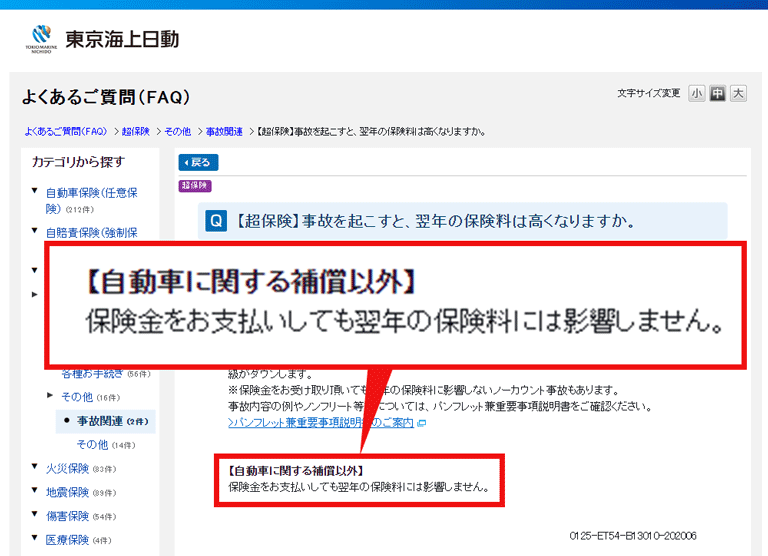Open category 自賠責保険(強制保険)

click(x=91, y=233)
